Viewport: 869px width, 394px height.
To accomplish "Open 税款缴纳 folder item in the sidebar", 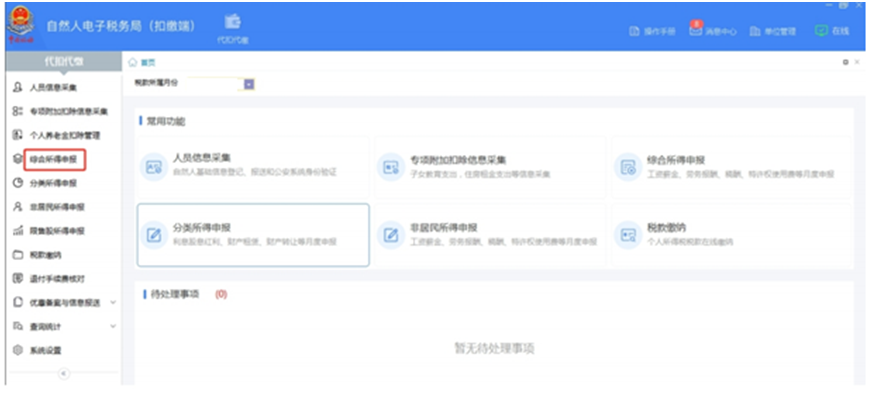I will coord(37,255).
